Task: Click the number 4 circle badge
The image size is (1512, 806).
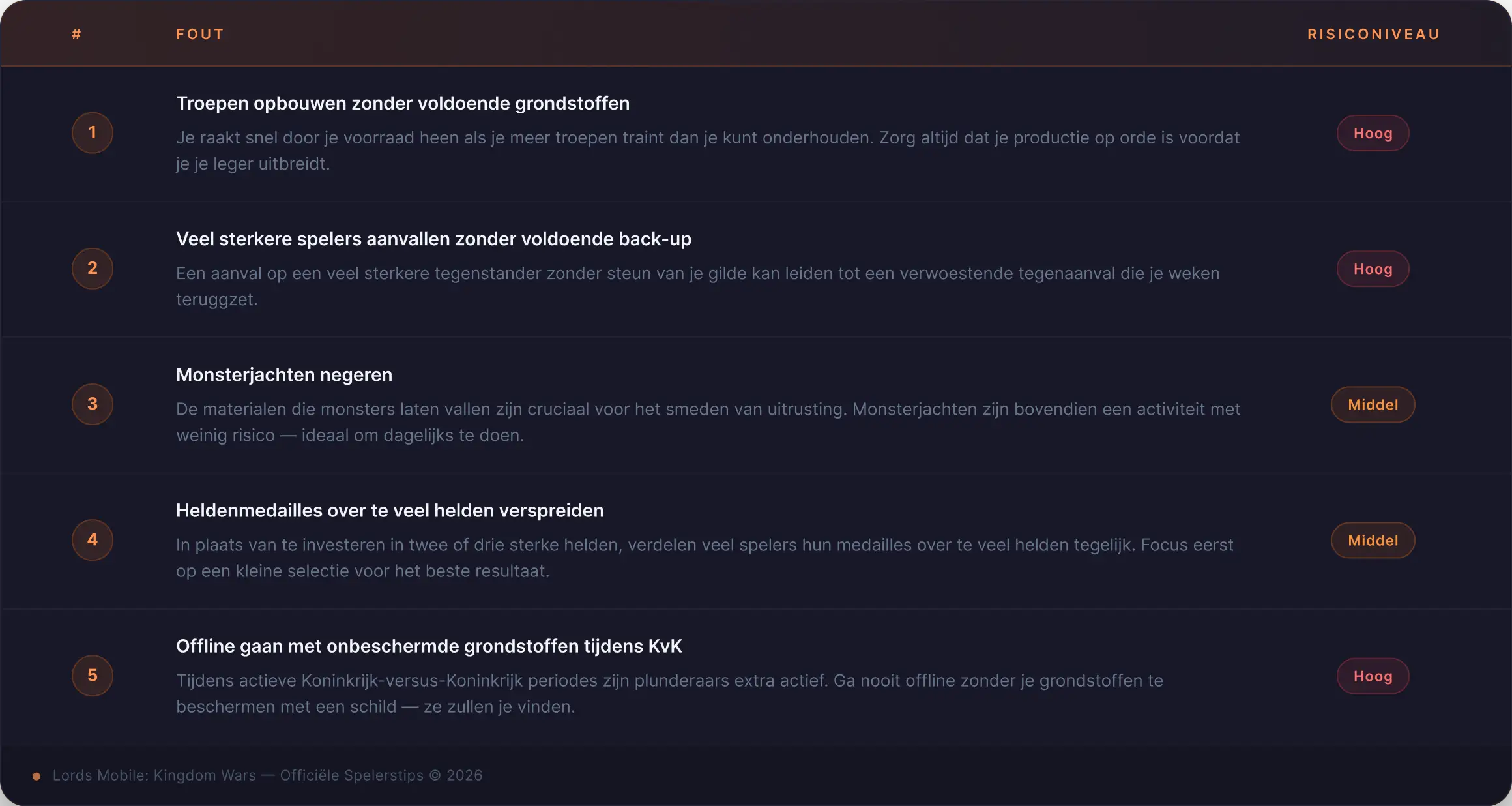Action: [93, 540]
